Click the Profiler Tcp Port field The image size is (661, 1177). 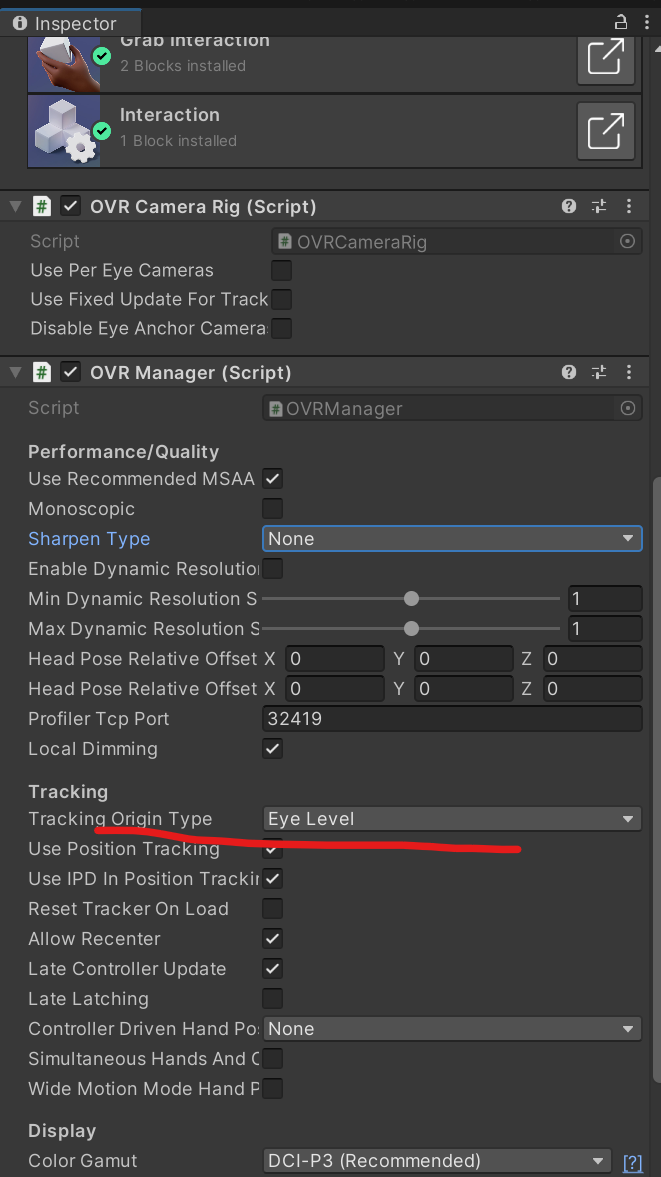click(x=452, y=718)
